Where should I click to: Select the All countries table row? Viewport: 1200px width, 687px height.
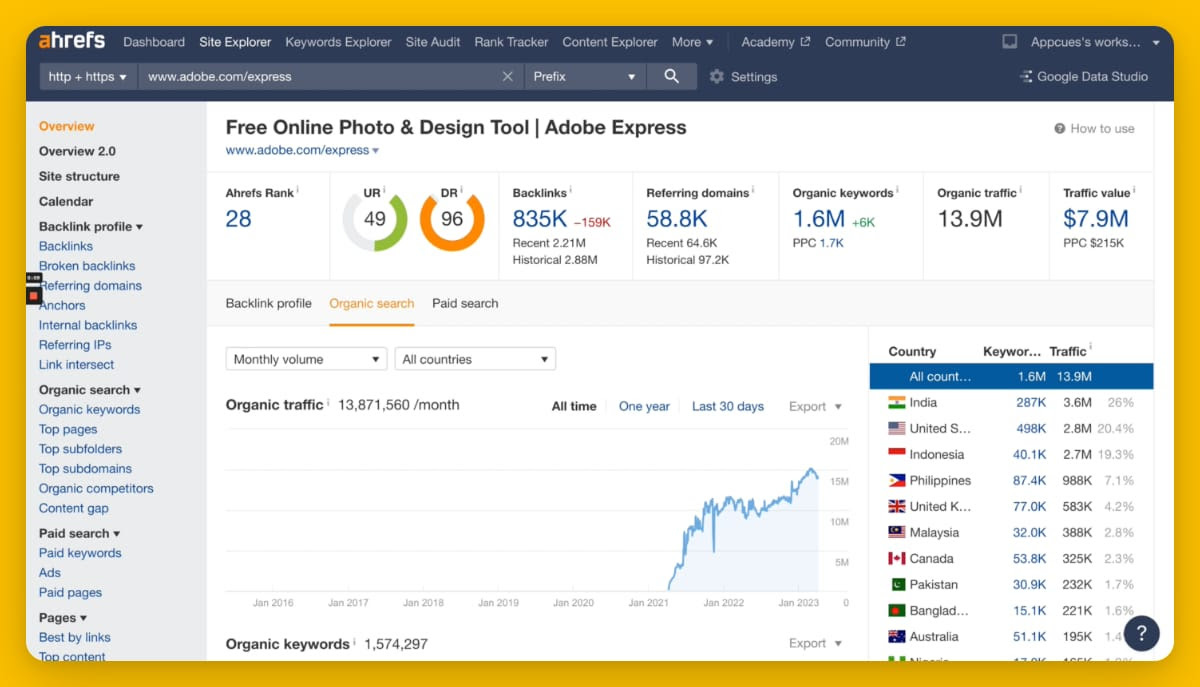pyautogui.click(x=1011, y=376)
